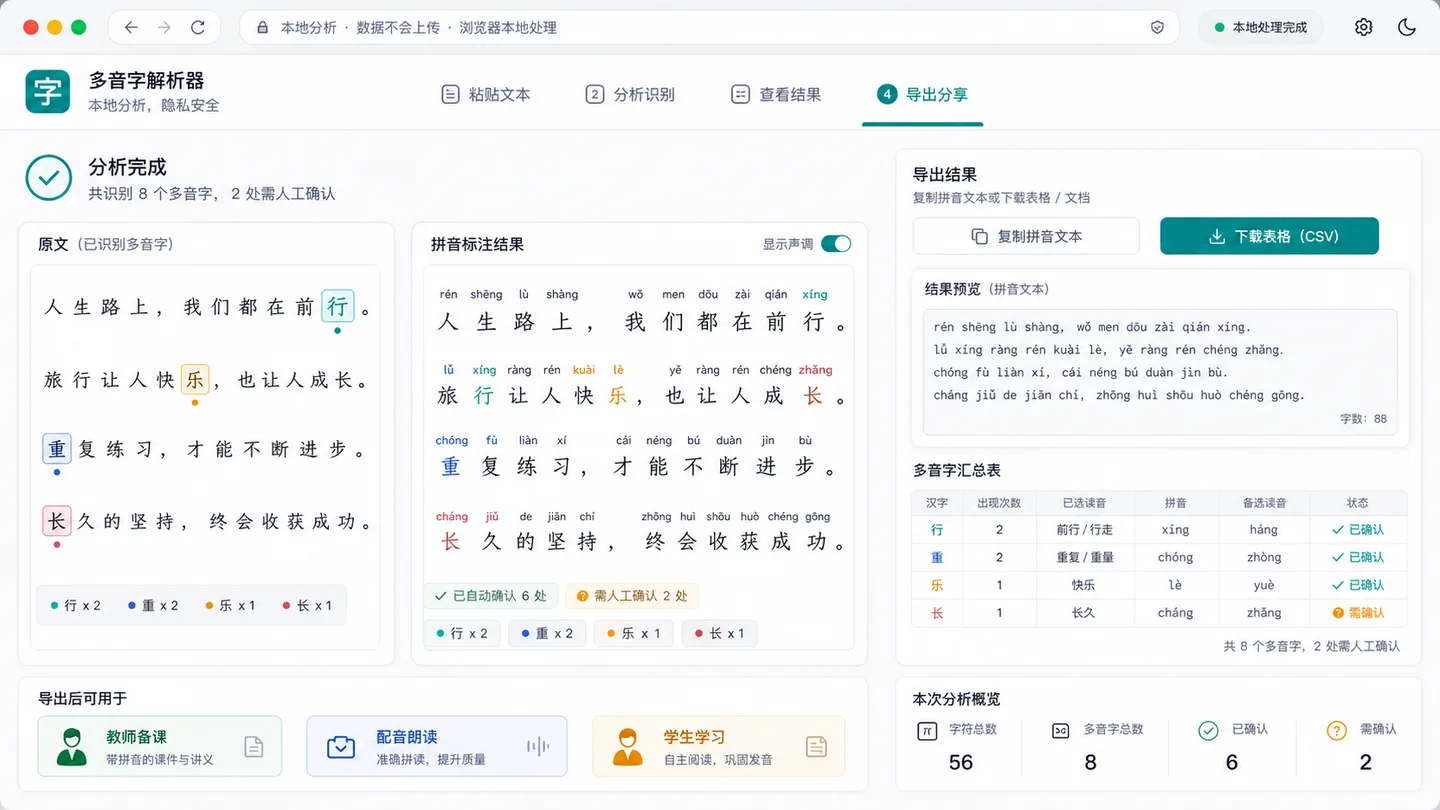Viewport: 1440px width, 810px height.
Task: Click the copy icon on 复制拼音文本
Action: tap(980, 237)
